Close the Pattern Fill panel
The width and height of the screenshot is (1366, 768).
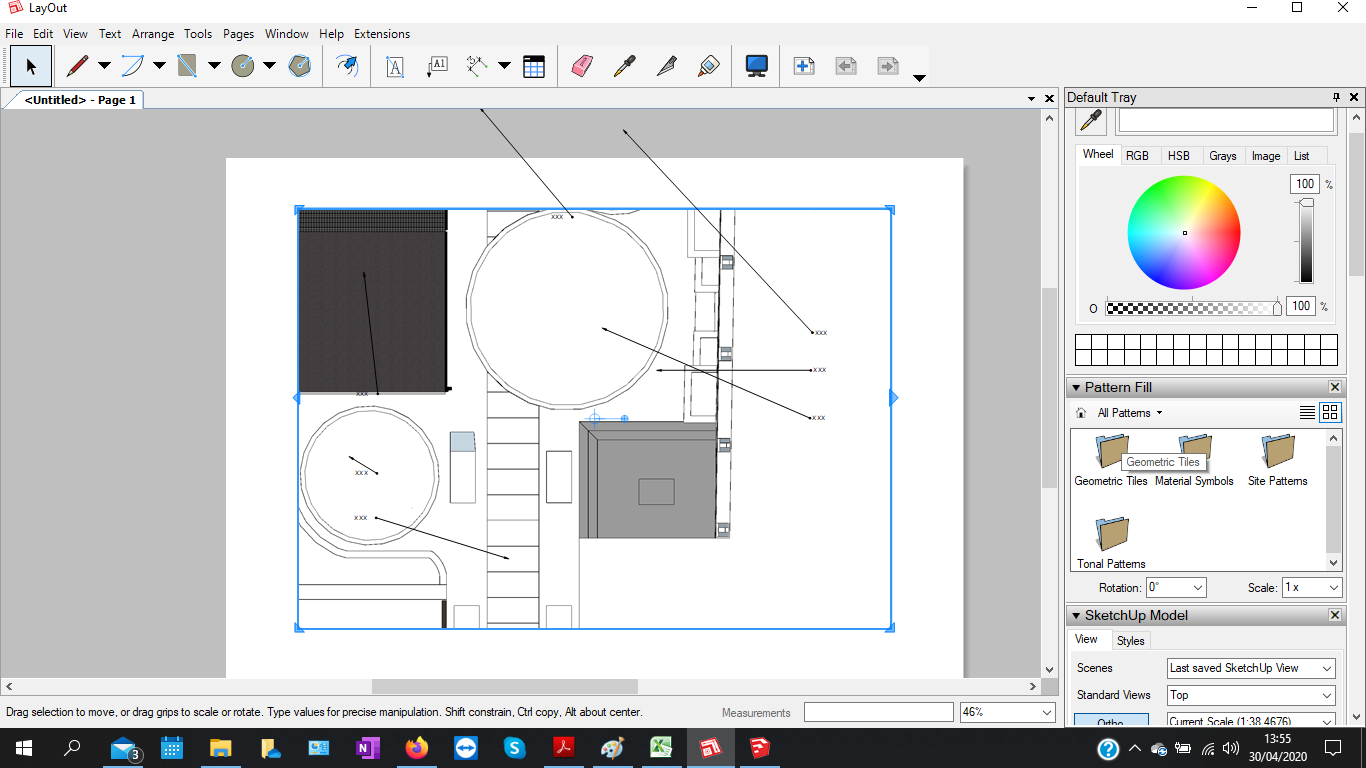point(1335,388)
